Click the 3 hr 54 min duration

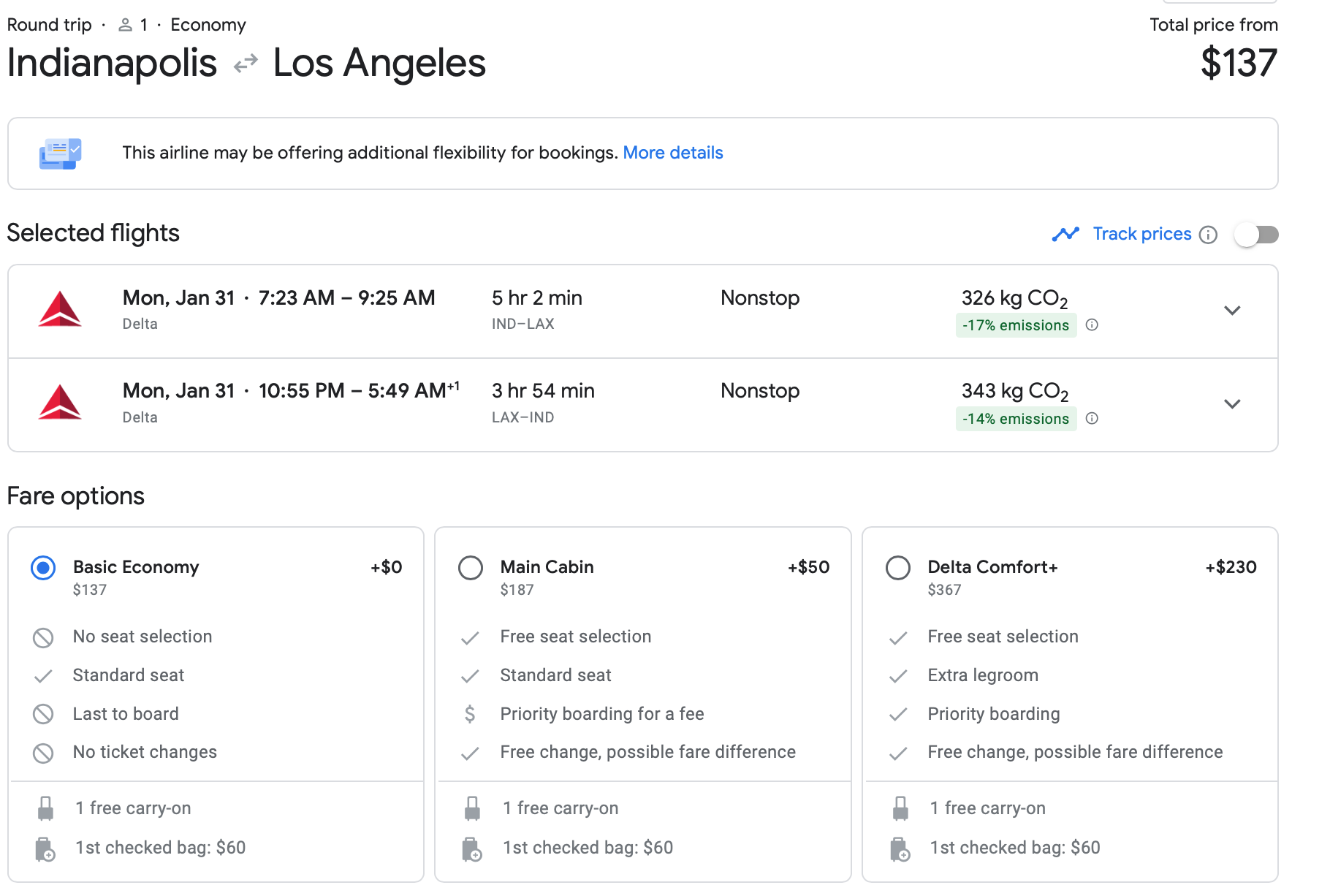point(543,391)
